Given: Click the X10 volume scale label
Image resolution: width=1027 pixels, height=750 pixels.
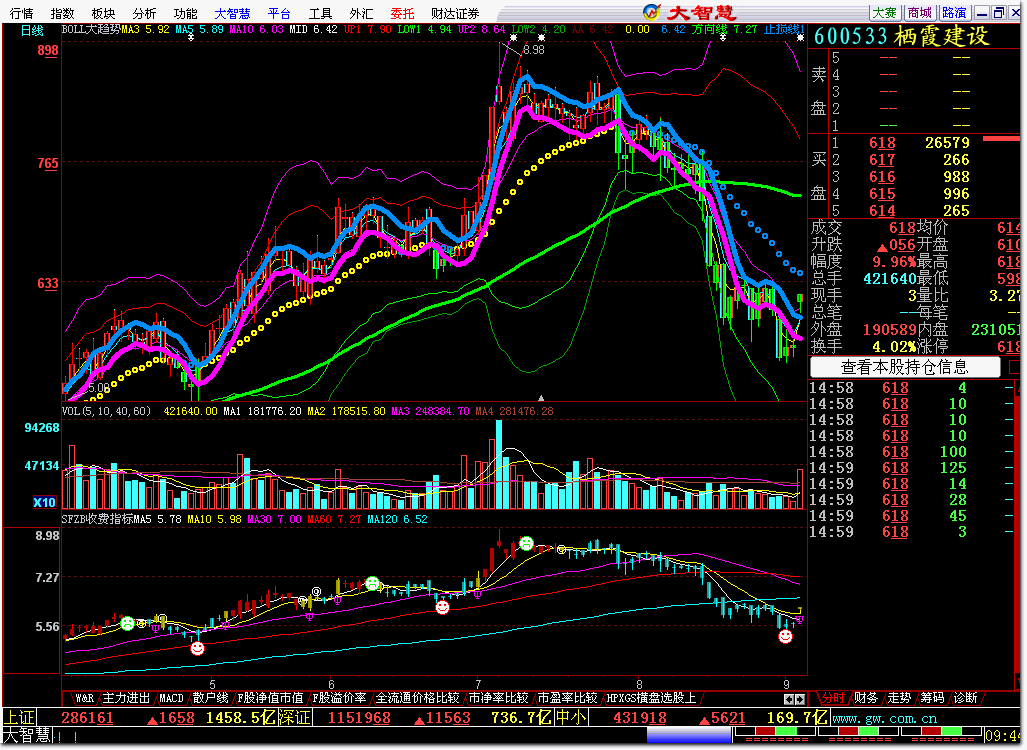Looking at the screenshot, I should click(x=45, y=502).
